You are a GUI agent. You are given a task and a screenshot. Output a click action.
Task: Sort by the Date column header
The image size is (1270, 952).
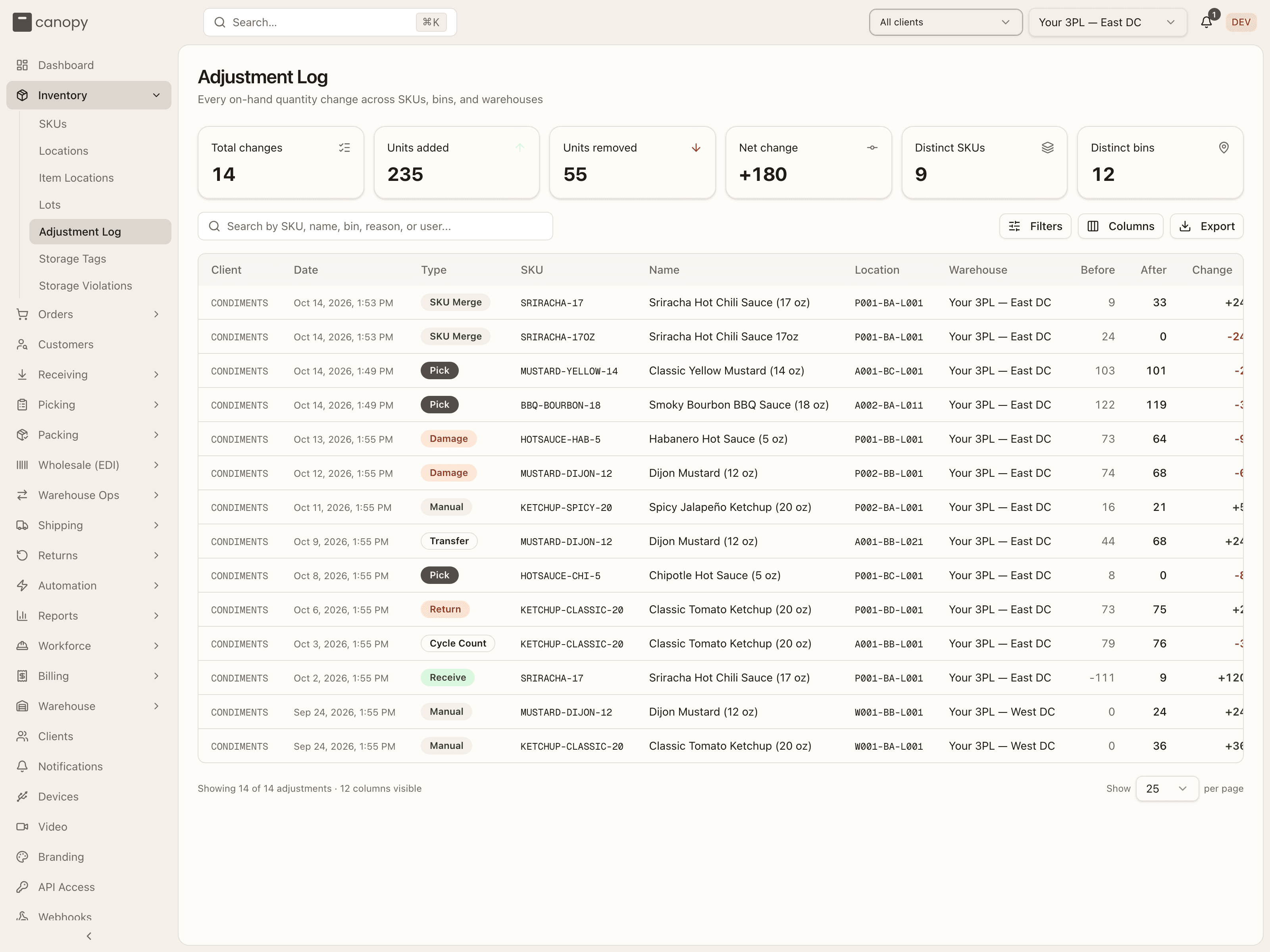coord(306,270)
